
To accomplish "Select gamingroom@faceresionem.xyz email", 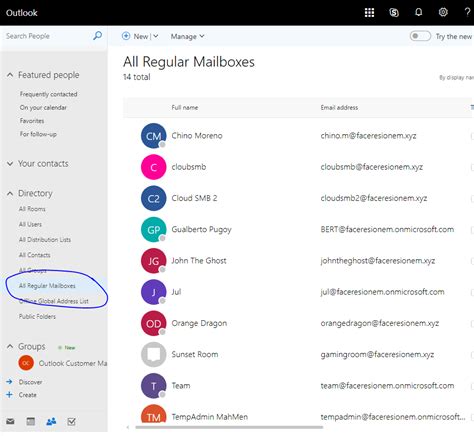I will coord(377,355).
